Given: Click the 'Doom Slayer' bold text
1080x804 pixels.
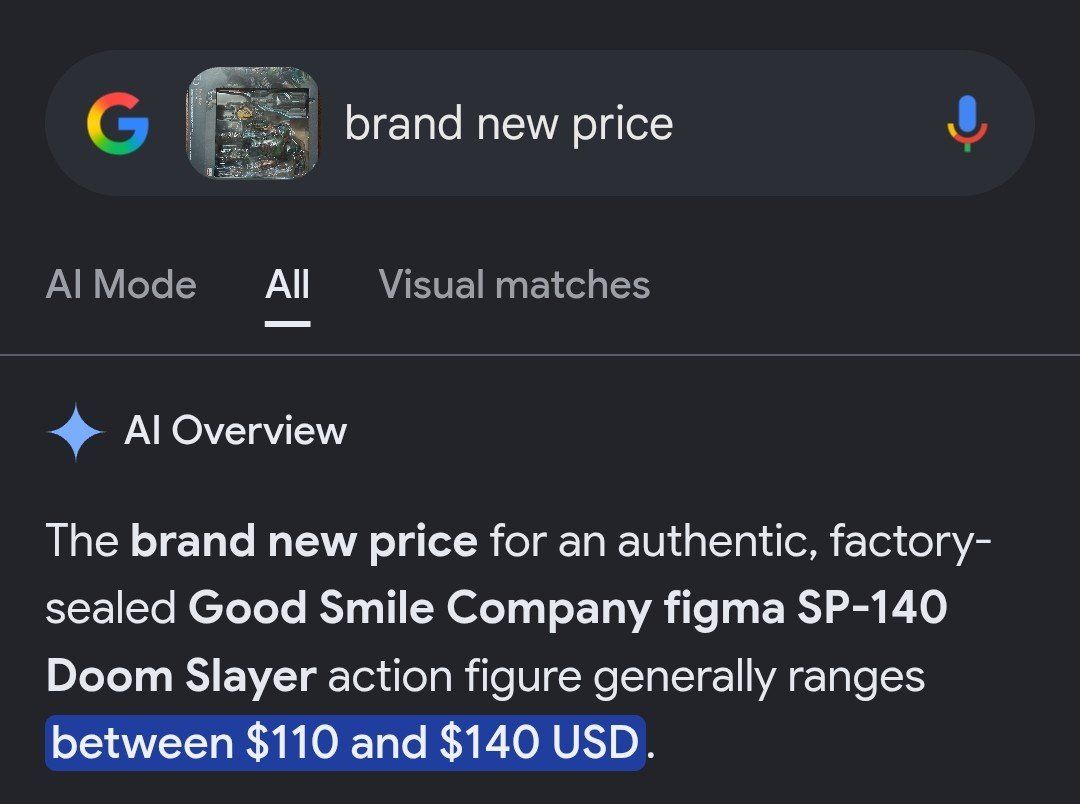Looking at the screenshot, I should click(x=181, y=676).
